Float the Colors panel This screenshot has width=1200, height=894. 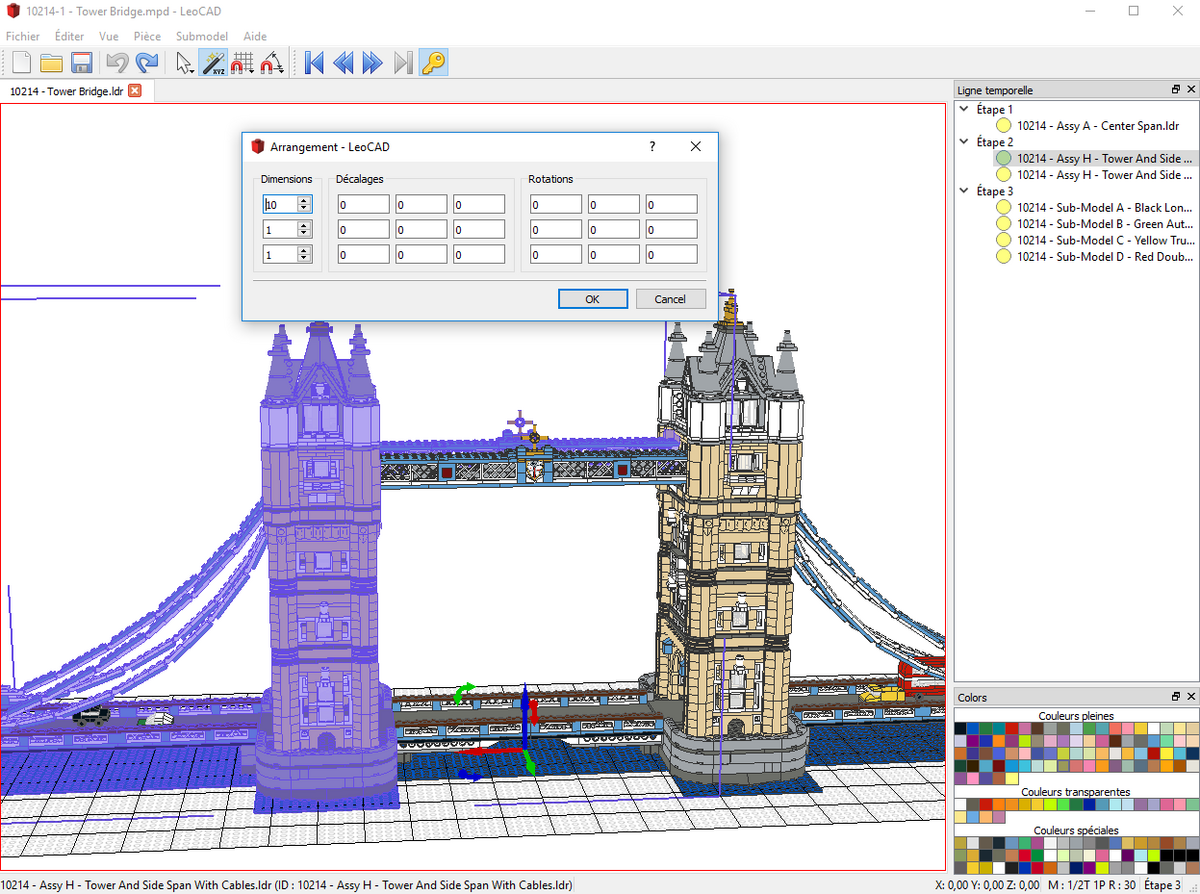(1176, 697)
